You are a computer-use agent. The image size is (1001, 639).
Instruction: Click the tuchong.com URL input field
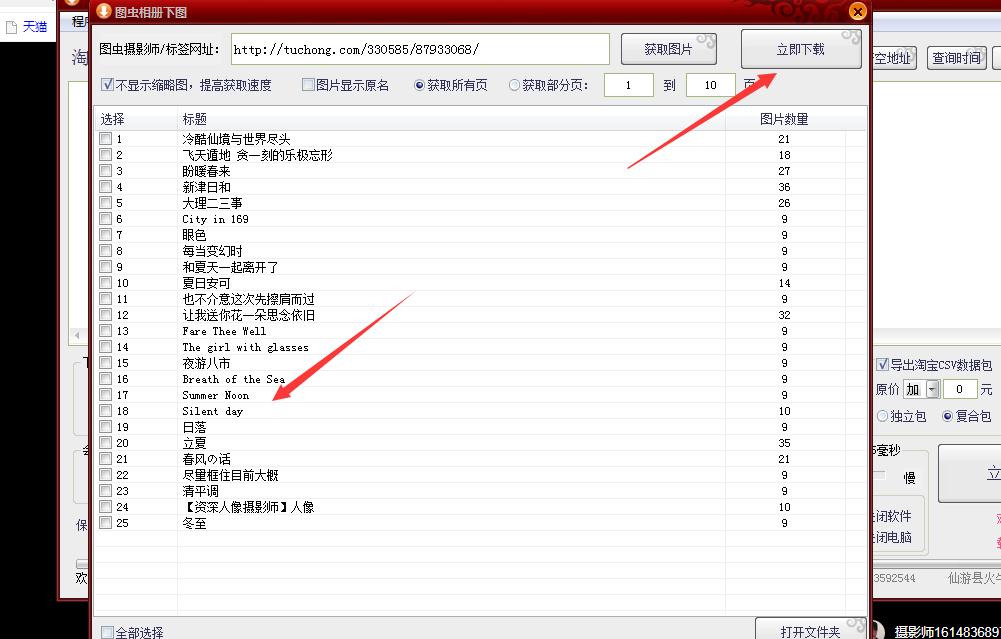click(418, 48)
